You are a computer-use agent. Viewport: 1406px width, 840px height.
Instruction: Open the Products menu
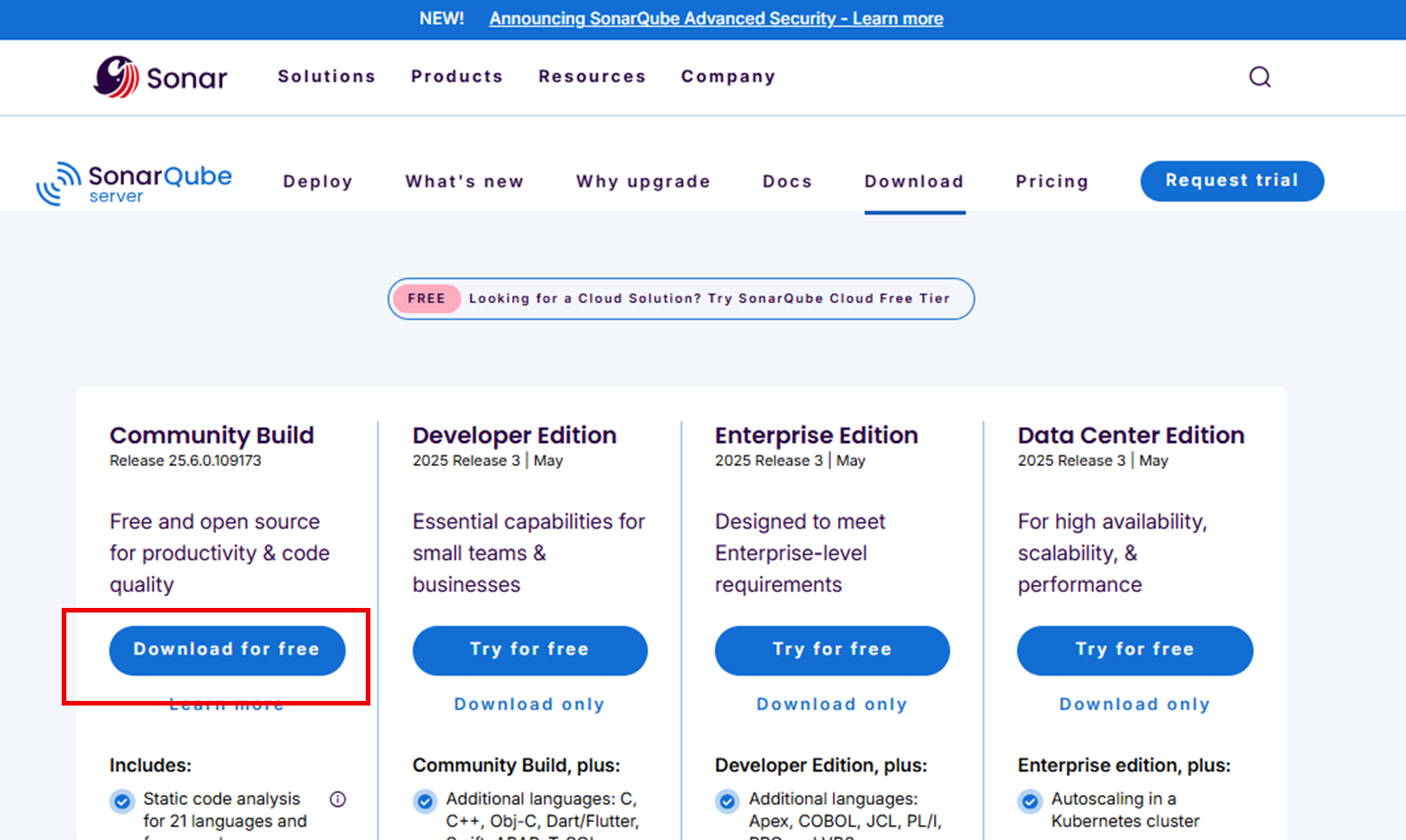click(x=457, y=76)
